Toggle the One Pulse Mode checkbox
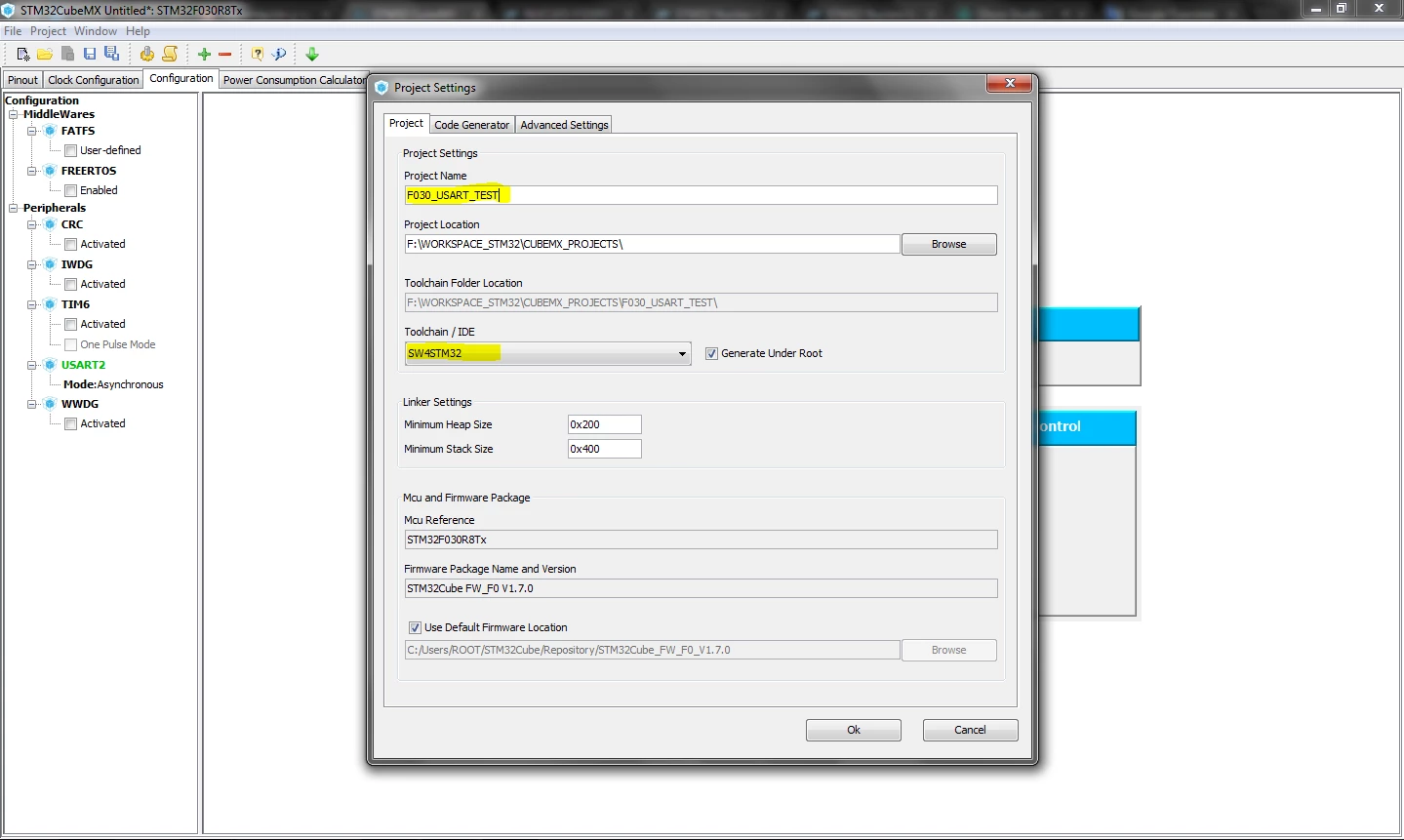 click(70, 345)
